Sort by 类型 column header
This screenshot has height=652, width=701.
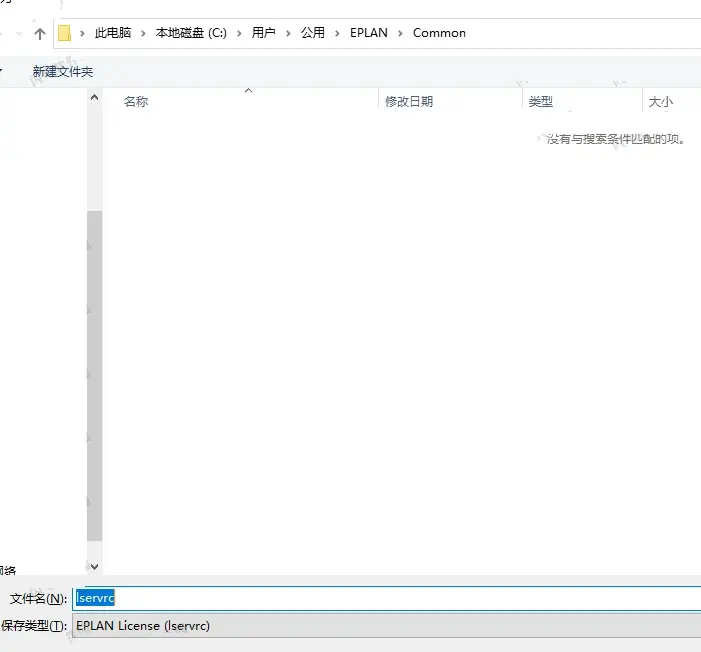click(541, 102)
